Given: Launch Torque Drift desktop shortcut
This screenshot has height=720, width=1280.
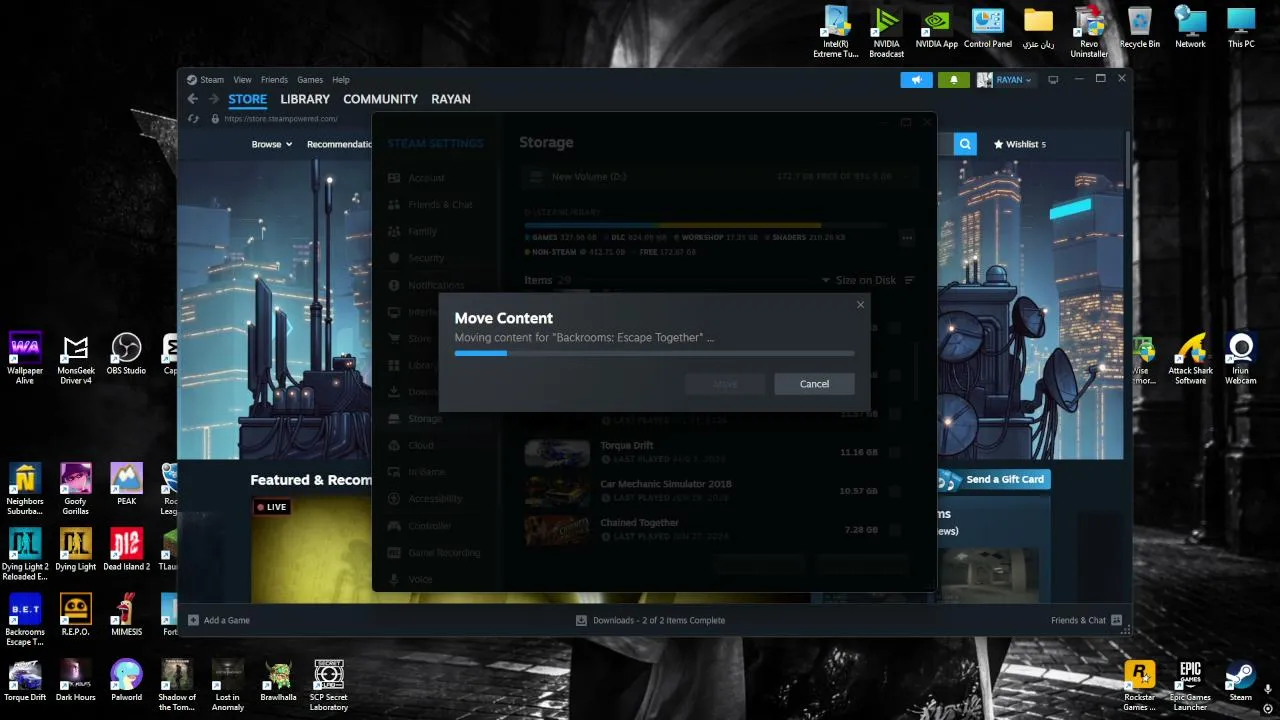Looking at the screenshot, I should tap(25, 680).
